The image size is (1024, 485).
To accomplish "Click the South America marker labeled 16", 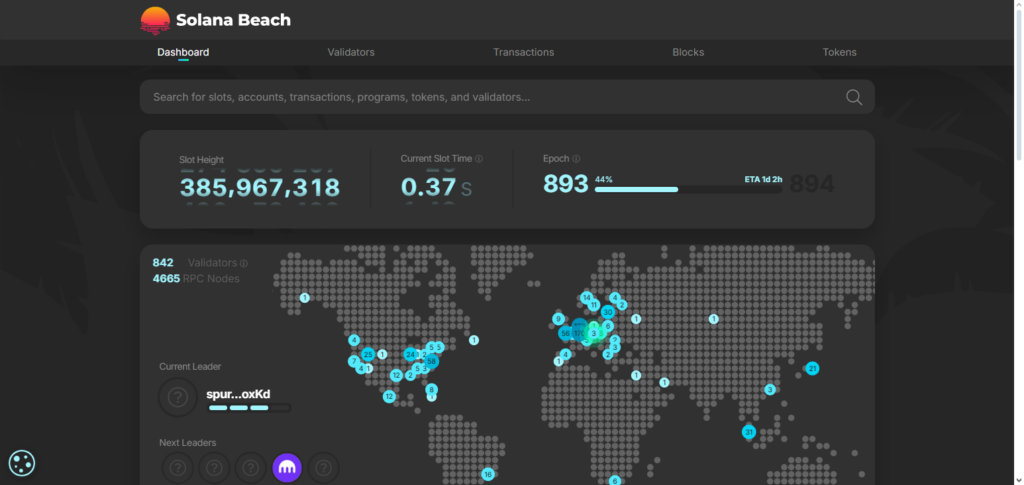I will [x=488, y=474].
